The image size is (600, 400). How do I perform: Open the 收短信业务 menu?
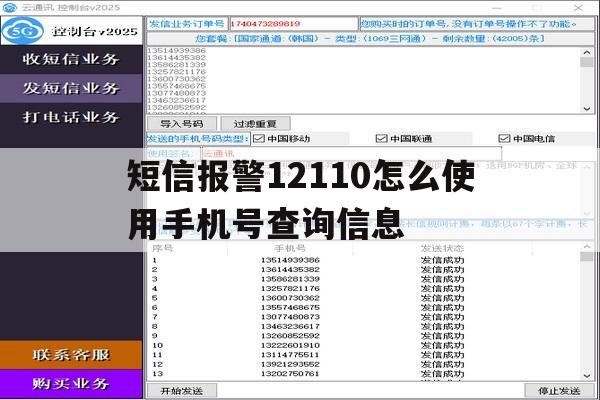(71, 59)
